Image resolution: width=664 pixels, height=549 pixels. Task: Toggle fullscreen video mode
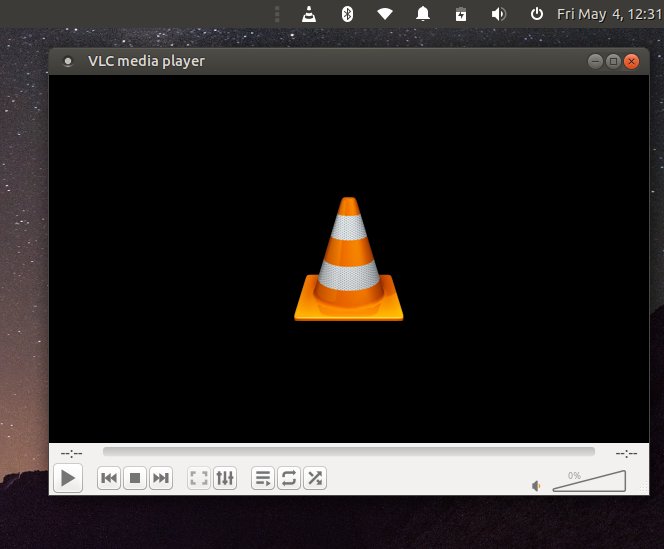click(199, 478)
